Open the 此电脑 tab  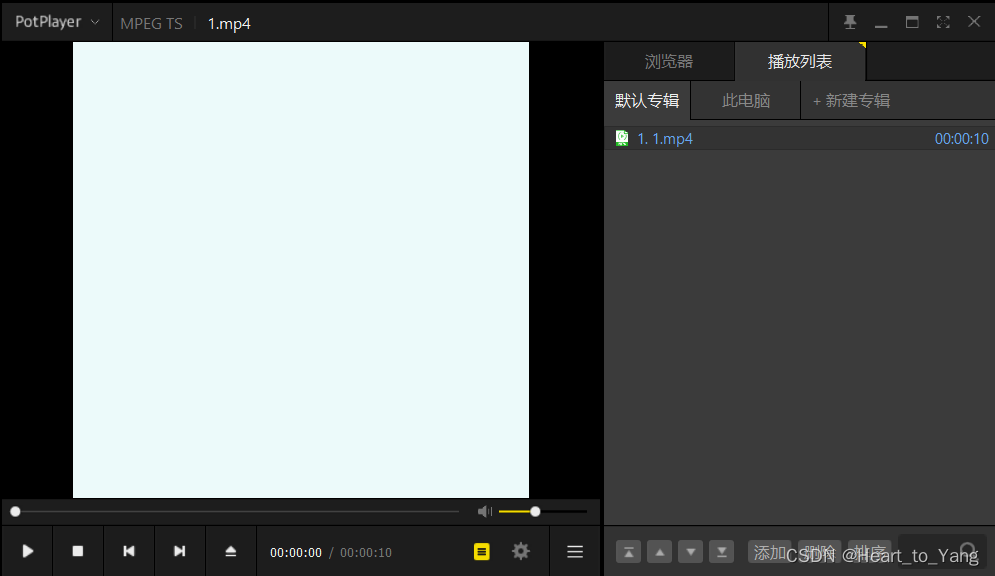pyautogui.click(x=746, y=100)
